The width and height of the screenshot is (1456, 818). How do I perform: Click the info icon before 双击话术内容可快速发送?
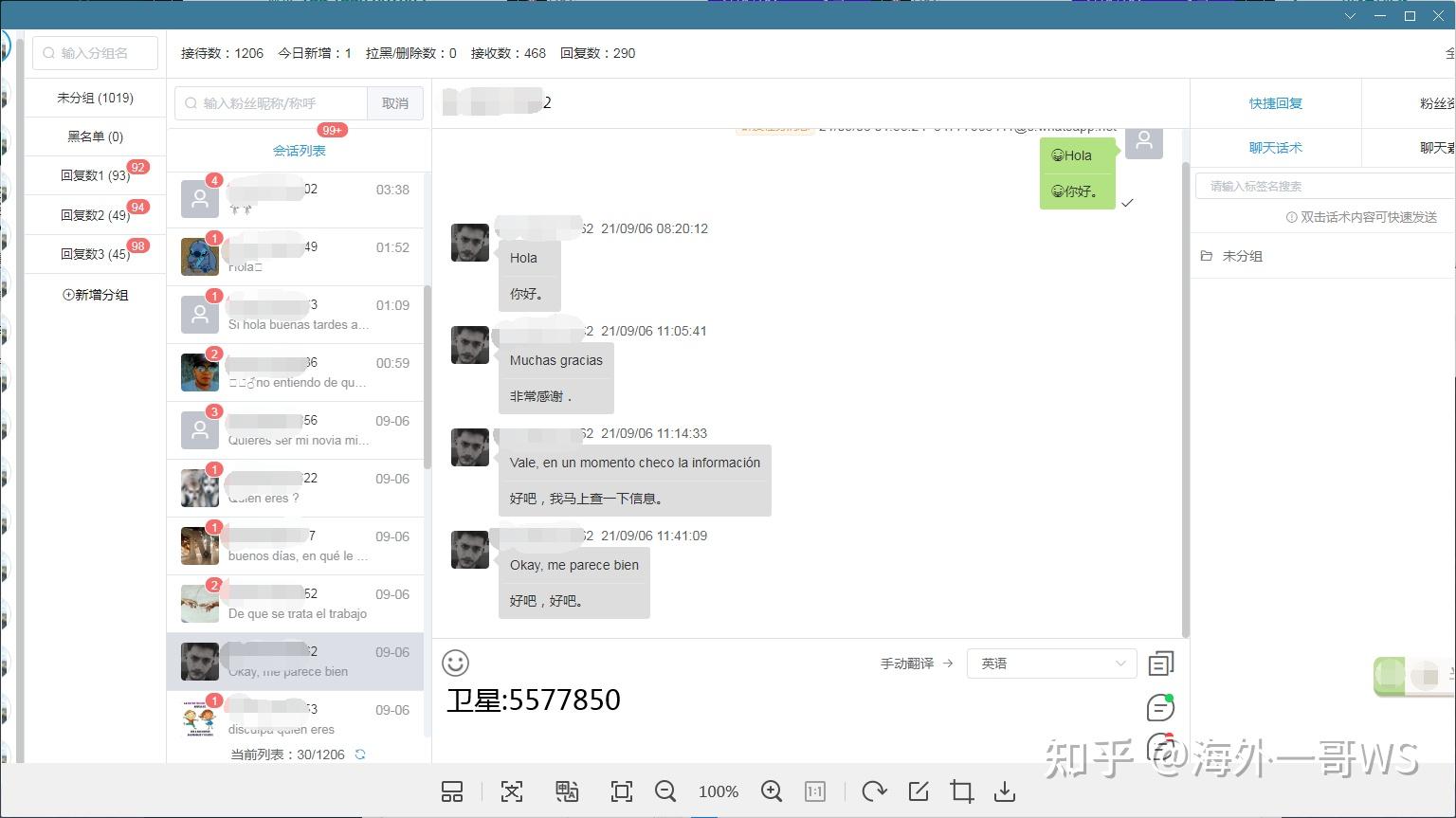(1291, 217)
